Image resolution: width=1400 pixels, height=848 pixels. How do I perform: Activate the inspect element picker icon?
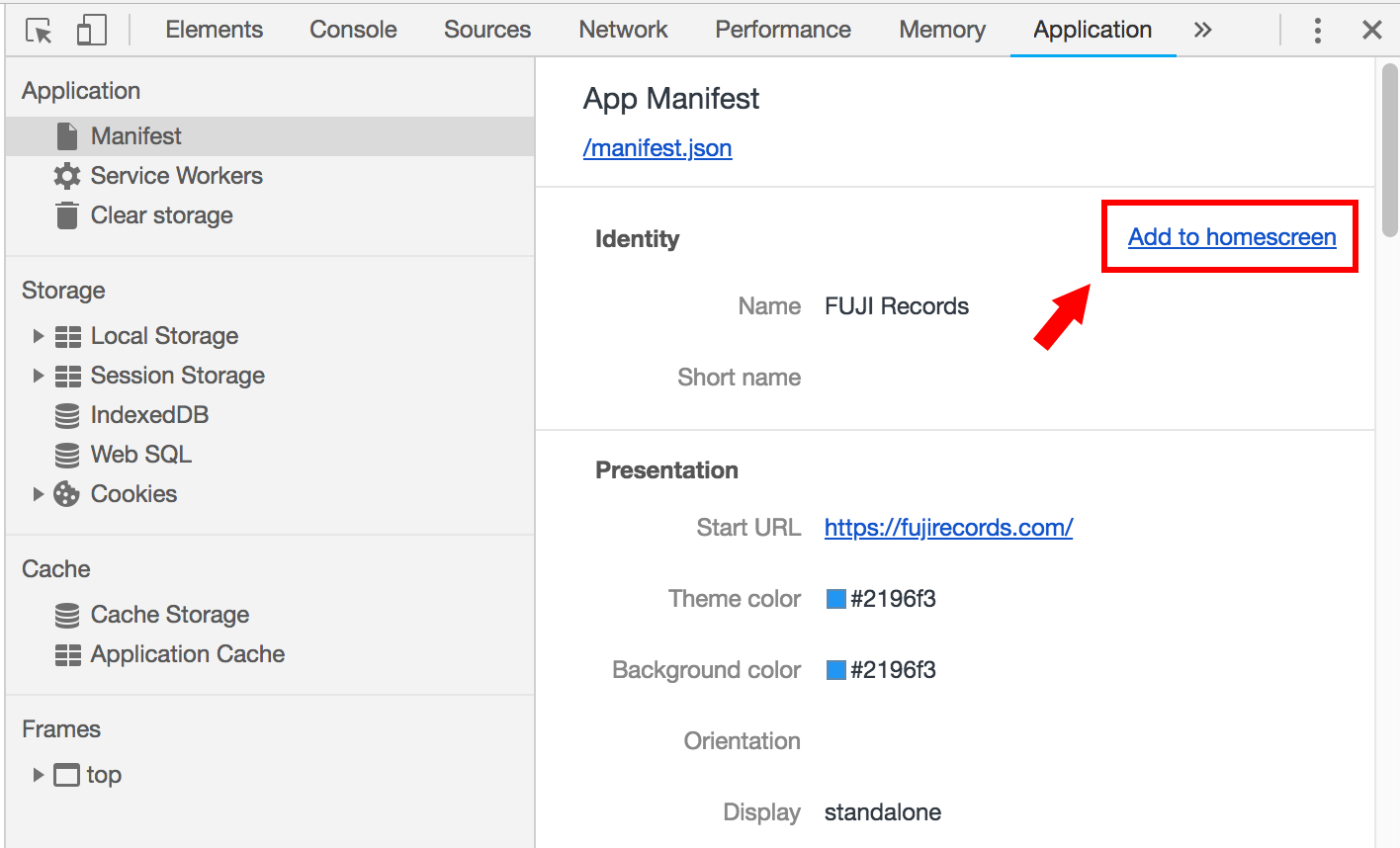pyautogui.click(x=39, y=31)
